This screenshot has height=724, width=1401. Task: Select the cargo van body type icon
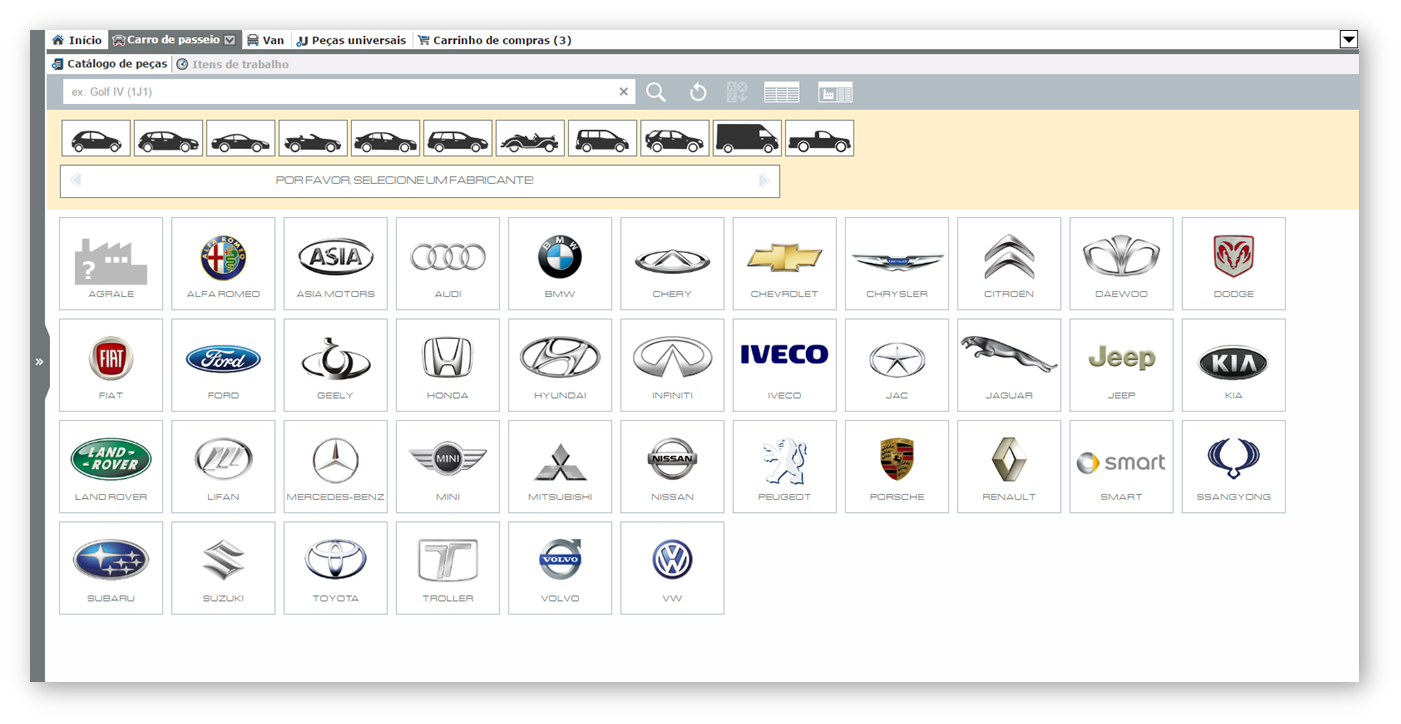pos(747,138)
